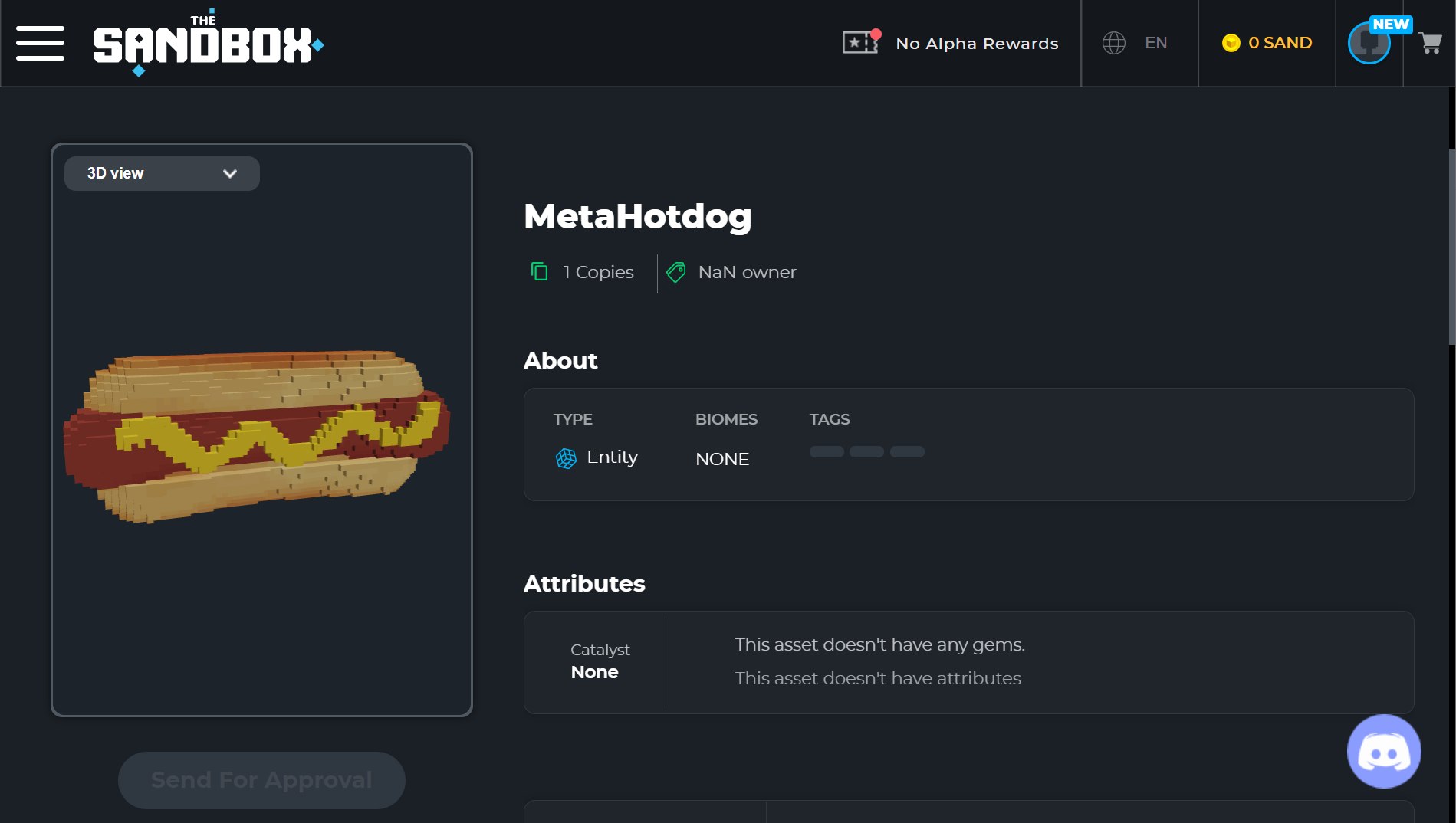Click the SAND coin icon

click(x=1231, y=43)
